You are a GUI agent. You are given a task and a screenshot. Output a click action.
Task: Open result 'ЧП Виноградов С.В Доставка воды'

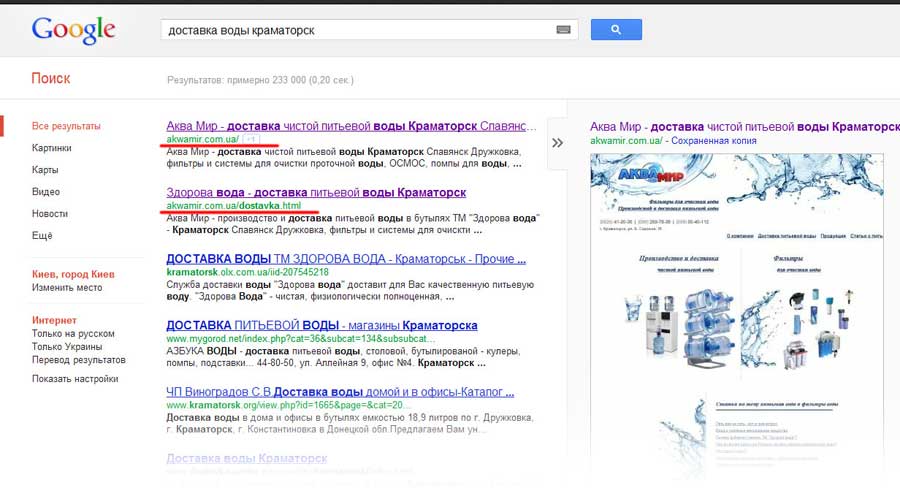click(x=340, y=392)
